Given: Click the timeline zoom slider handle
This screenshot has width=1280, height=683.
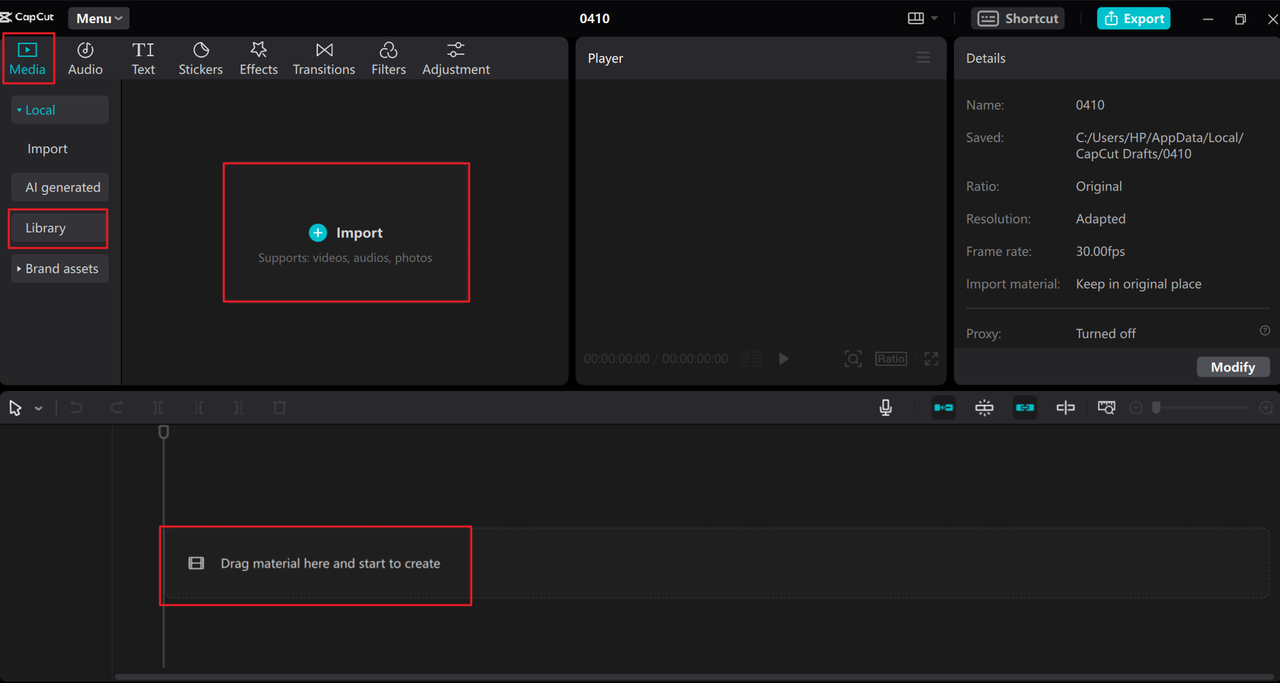Looking at the screenshot, I should click(x=1157, y=407).
